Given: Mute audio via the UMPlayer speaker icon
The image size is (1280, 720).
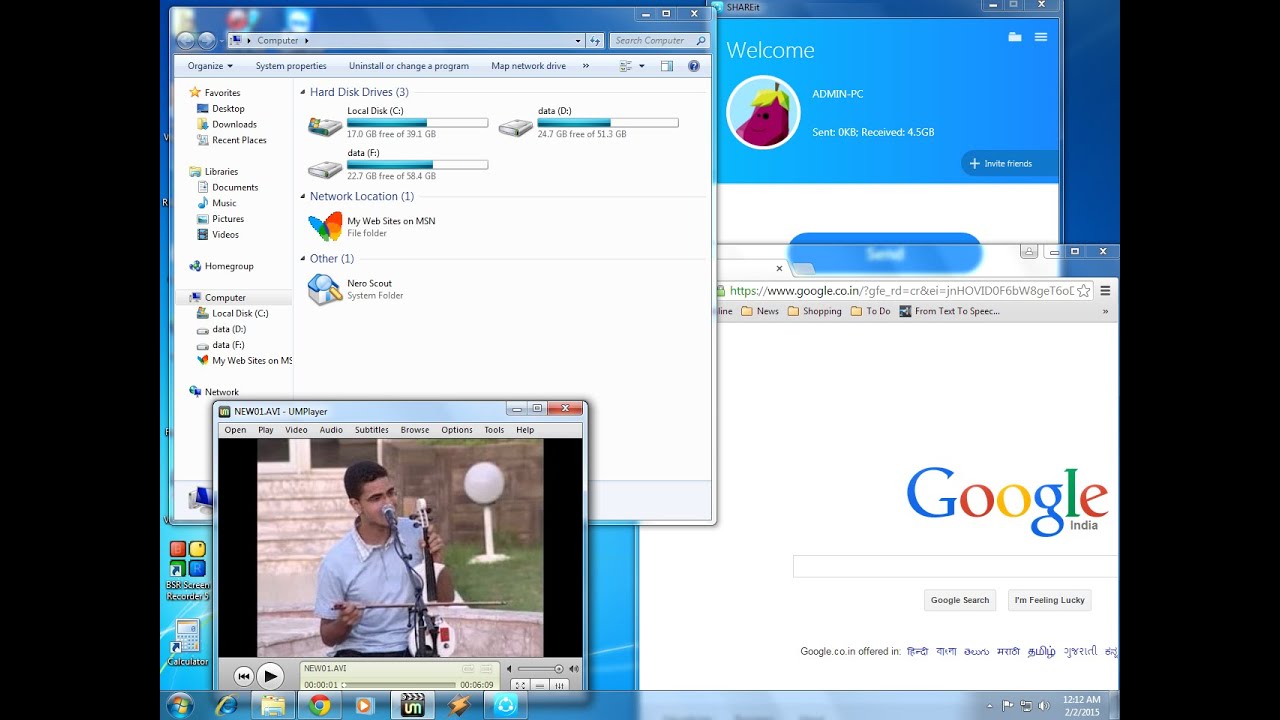Looking at the screenshot, I should [x=510, y=669].
